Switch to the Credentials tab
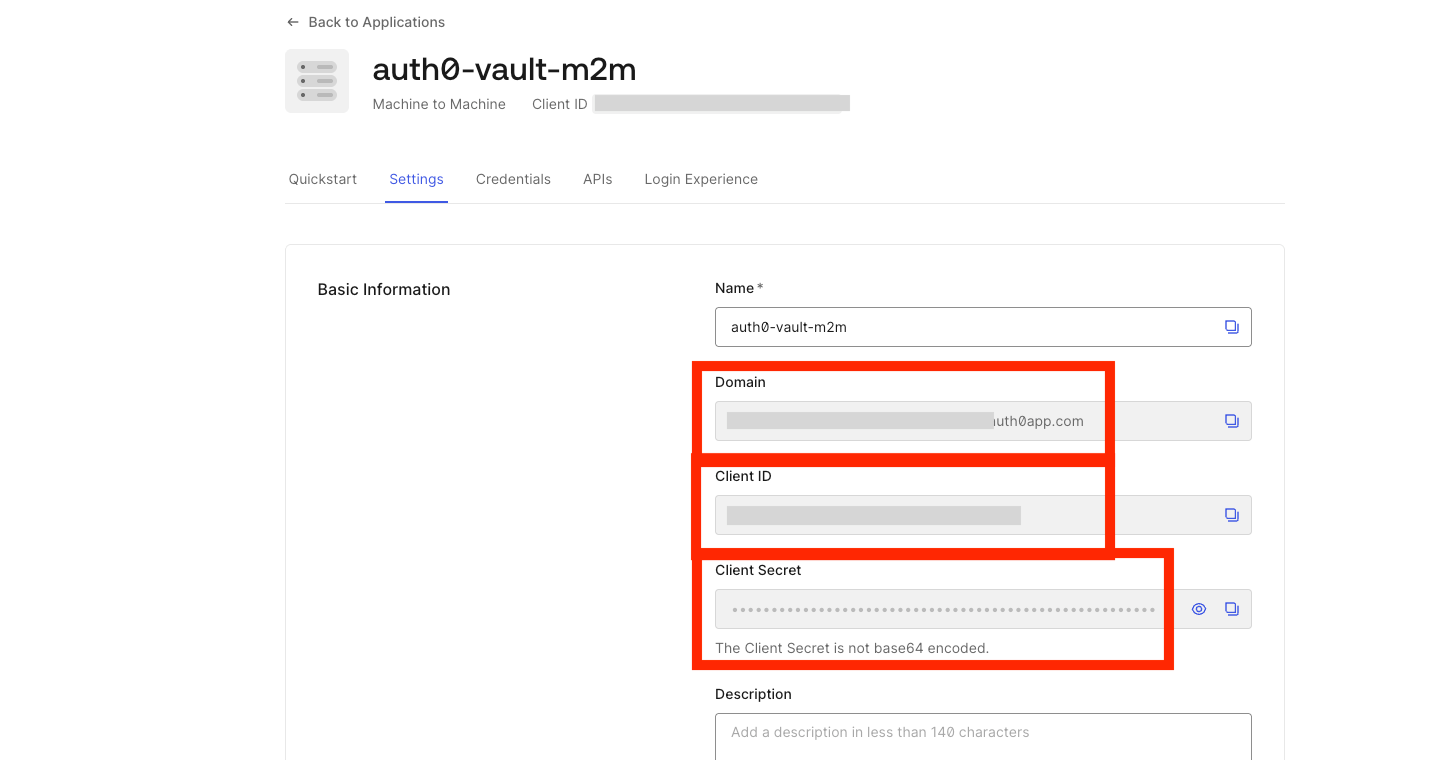The width and height of the screenshot is (1437, 760). 513,179
